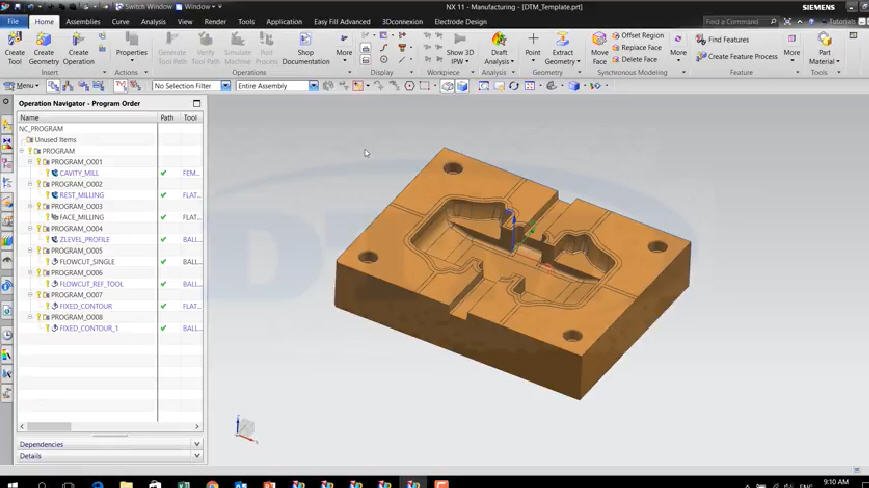
Task: Open the Properties tool
Action: pyautogui.click(x=131, y=47)
